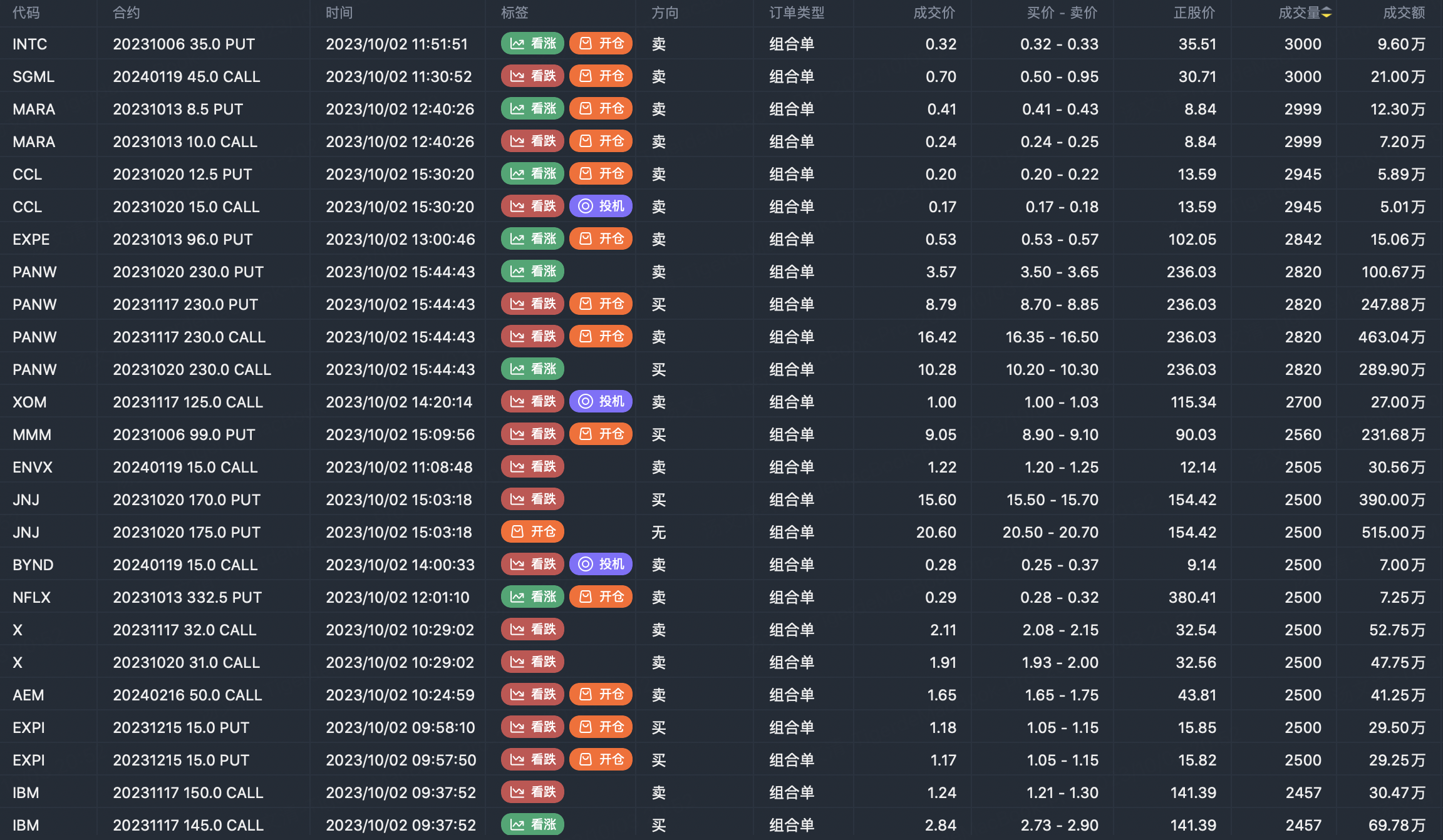Click the 看跌 tag on ENVX row
1443x840 pixels.
(x=532, y=467)
